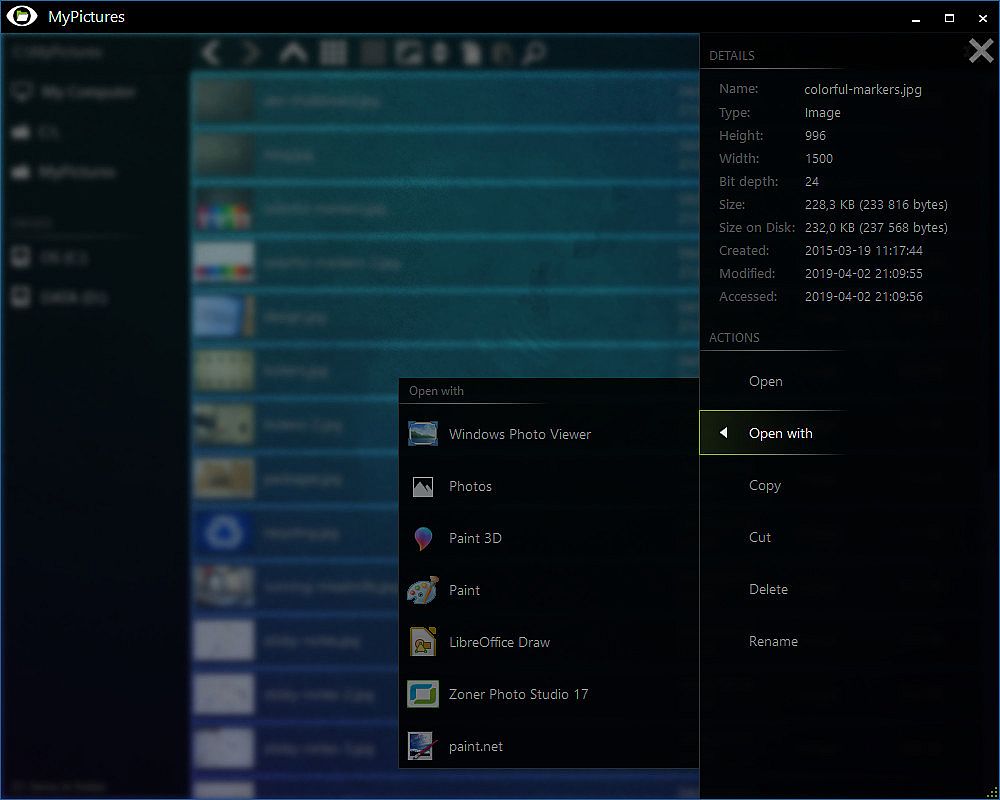Screen dimensions: 1000x800
Task: Click the paint.net icon
Action: coord(423,746)
